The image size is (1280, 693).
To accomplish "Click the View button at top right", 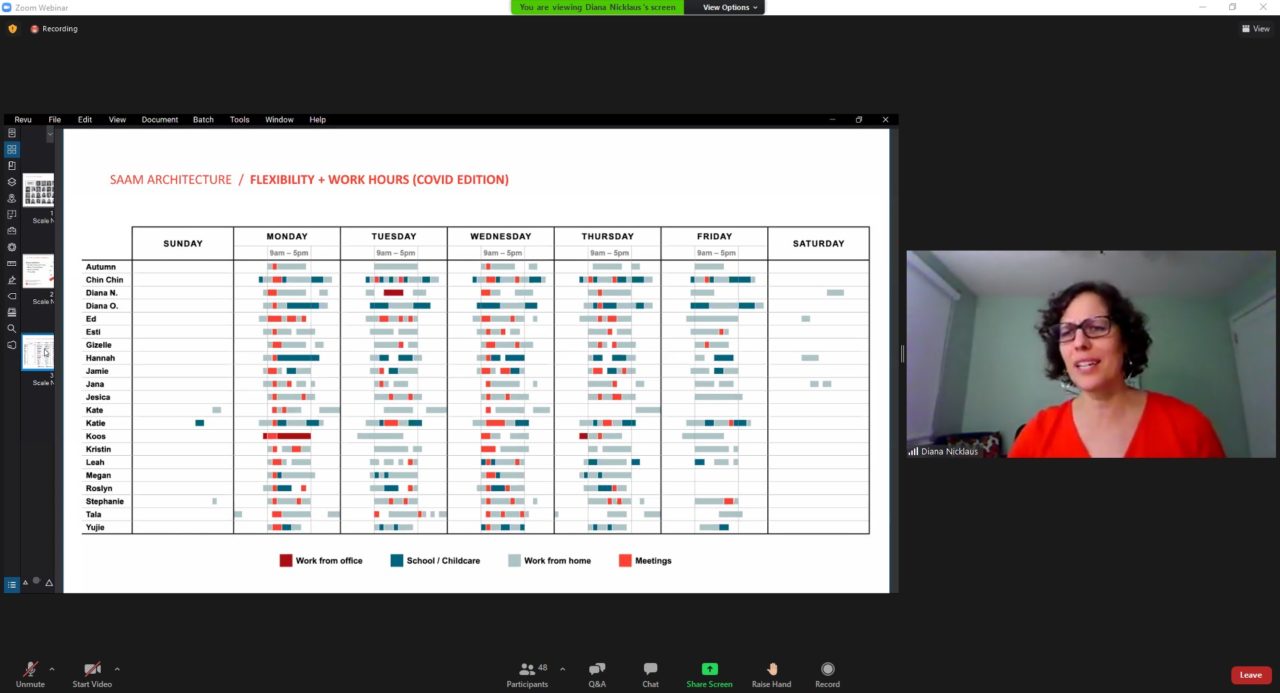I will (1255, 29).
